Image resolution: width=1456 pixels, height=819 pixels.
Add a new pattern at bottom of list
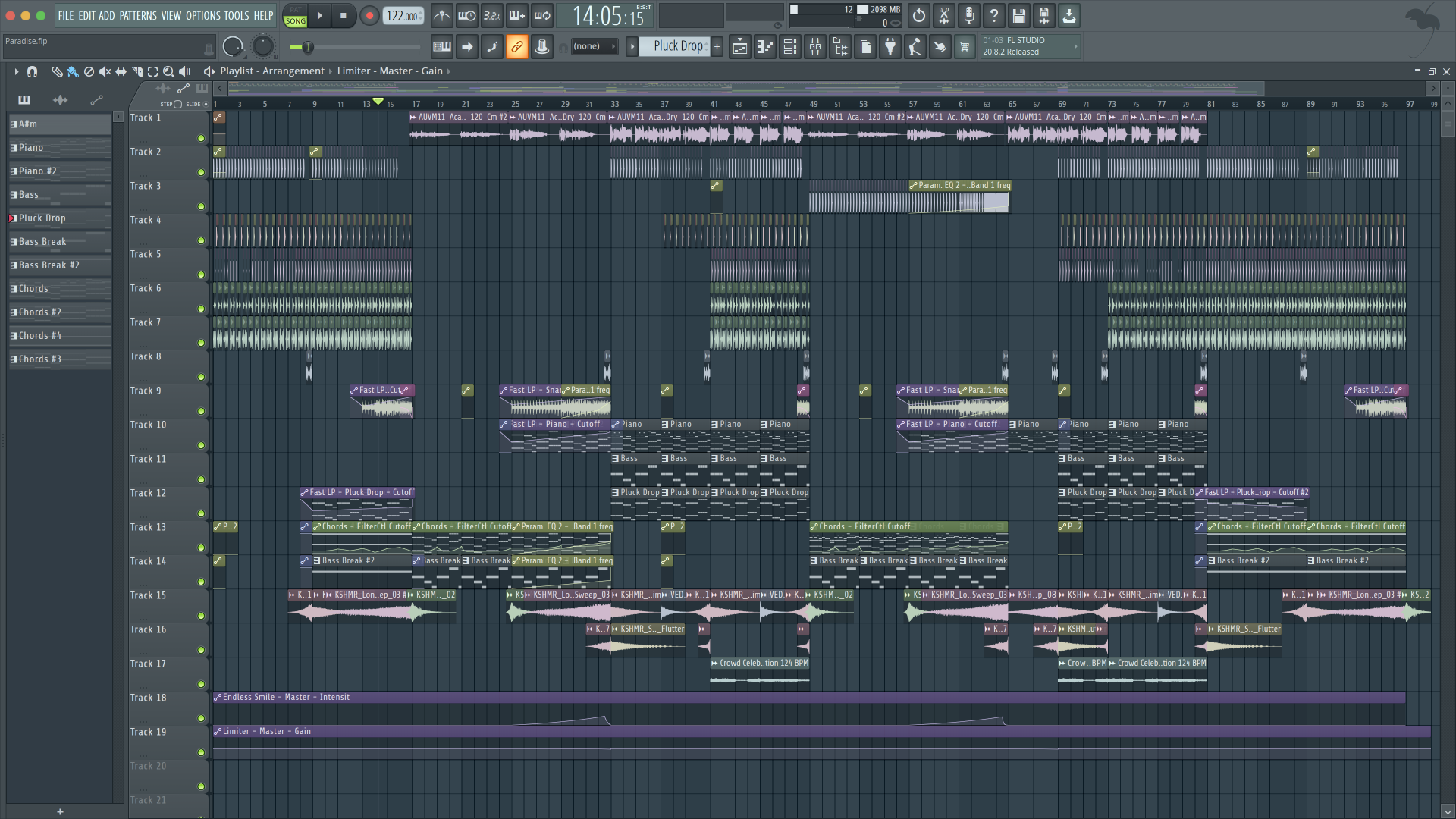coord(60,811)
